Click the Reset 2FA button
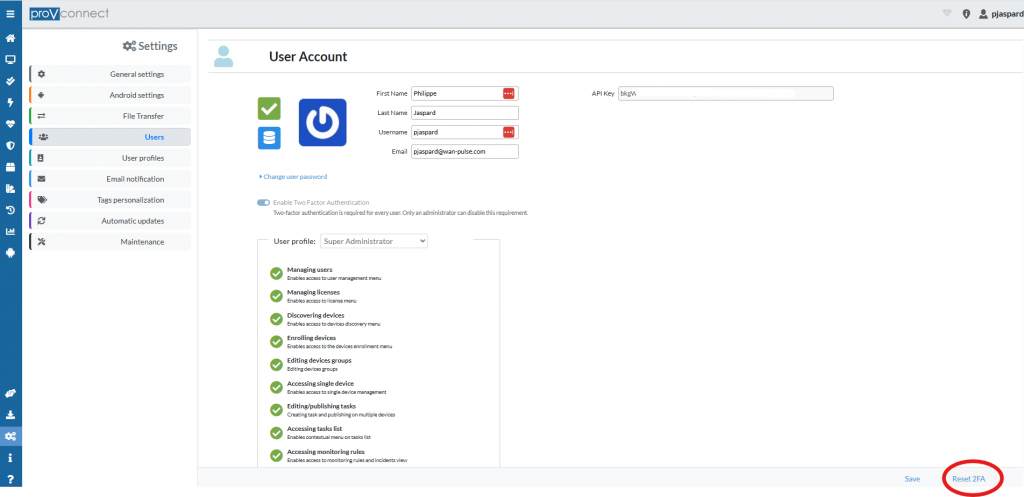The height and width of the screenshot is (497, 1024). pyautogui.click(x=968, y=479)
